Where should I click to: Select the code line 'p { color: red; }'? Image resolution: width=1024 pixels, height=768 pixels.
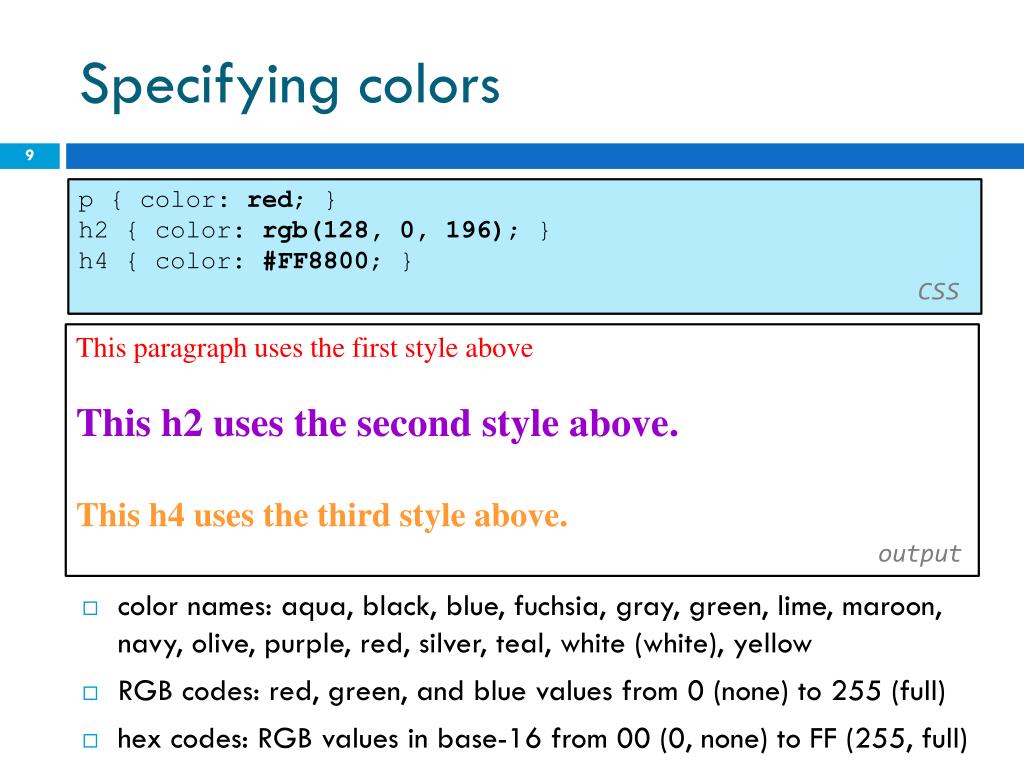point(206,200)
